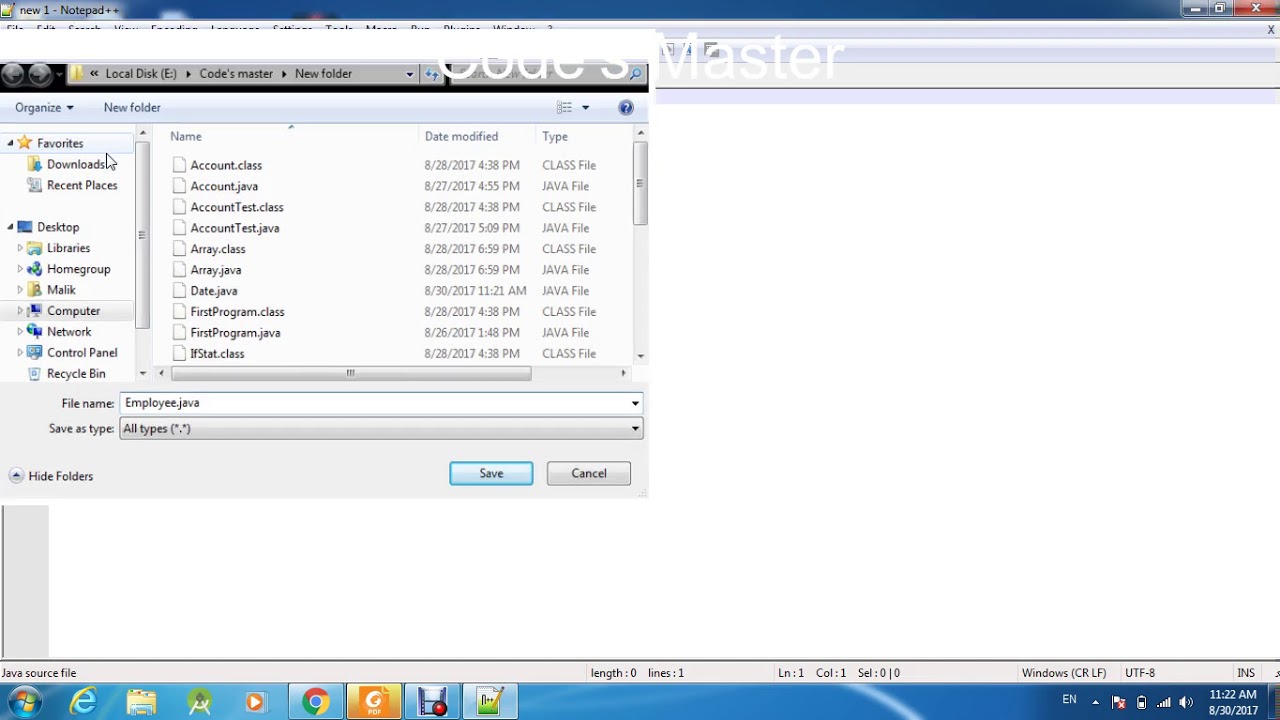Click the file list horizontal scrollbar thumb
Viewport: 1280px width, 720px height.
351,373
